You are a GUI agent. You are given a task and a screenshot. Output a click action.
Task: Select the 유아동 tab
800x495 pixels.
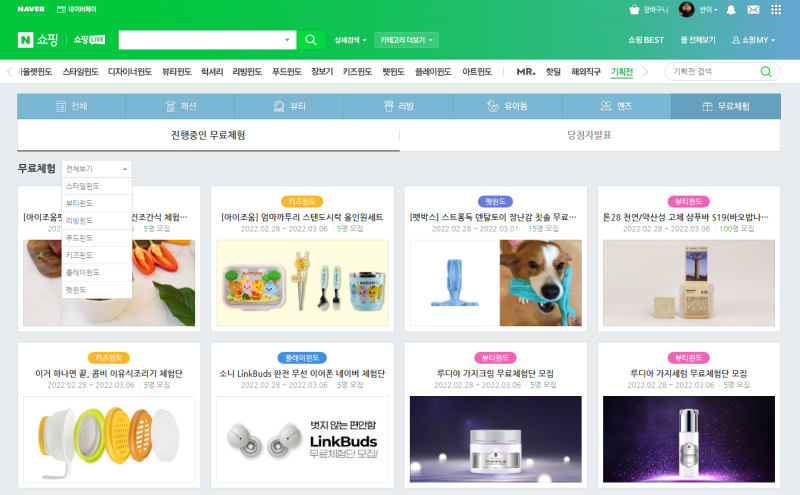click(508, 106)
